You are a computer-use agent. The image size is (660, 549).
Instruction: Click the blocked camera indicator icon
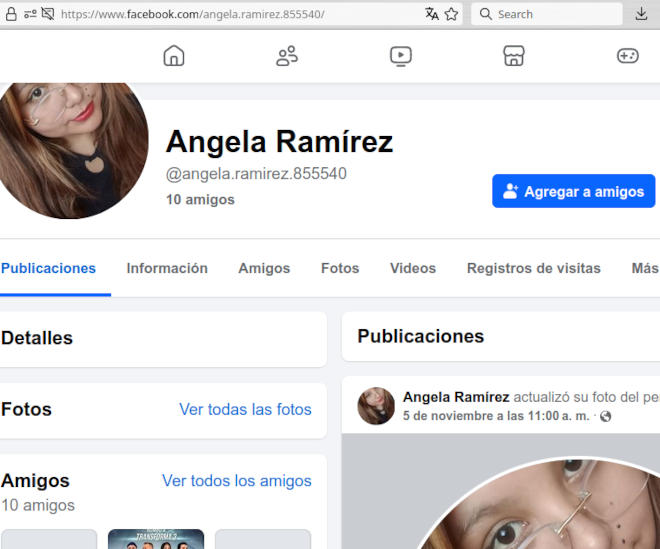click(x=48, y=14)
